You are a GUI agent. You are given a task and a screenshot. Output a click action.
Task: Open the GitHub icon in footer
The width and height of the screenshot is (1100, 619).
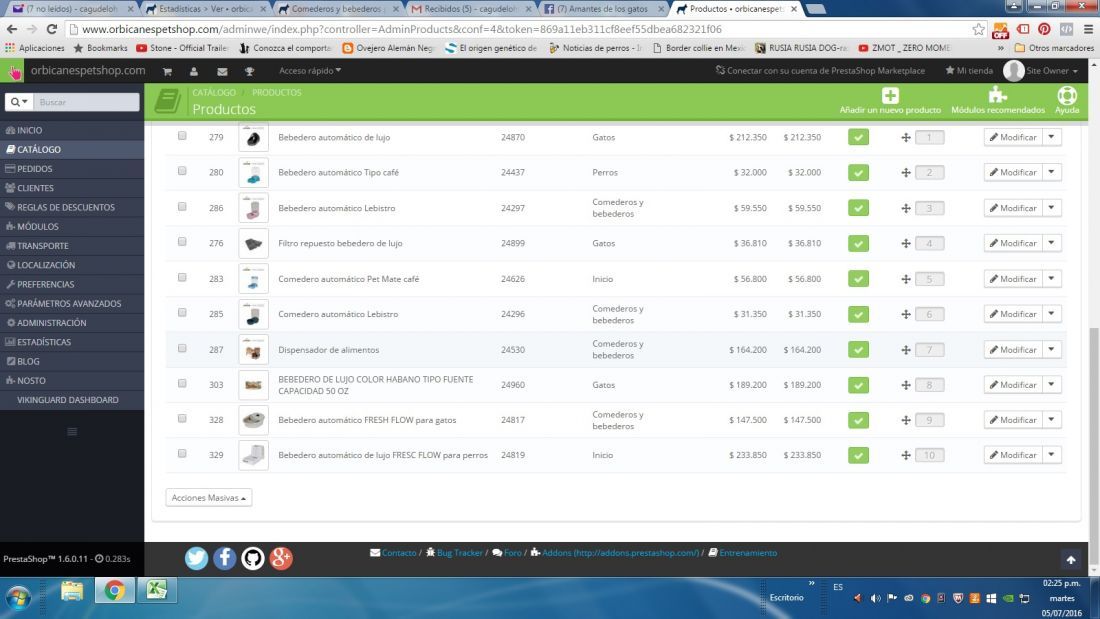(253, 558)
